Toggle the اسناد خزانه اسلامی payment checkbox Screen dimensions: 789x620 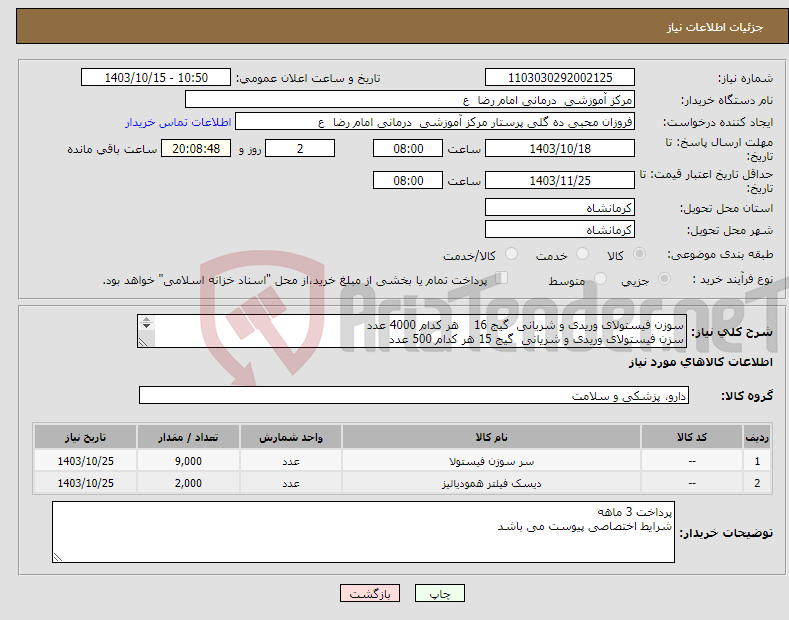502,278
